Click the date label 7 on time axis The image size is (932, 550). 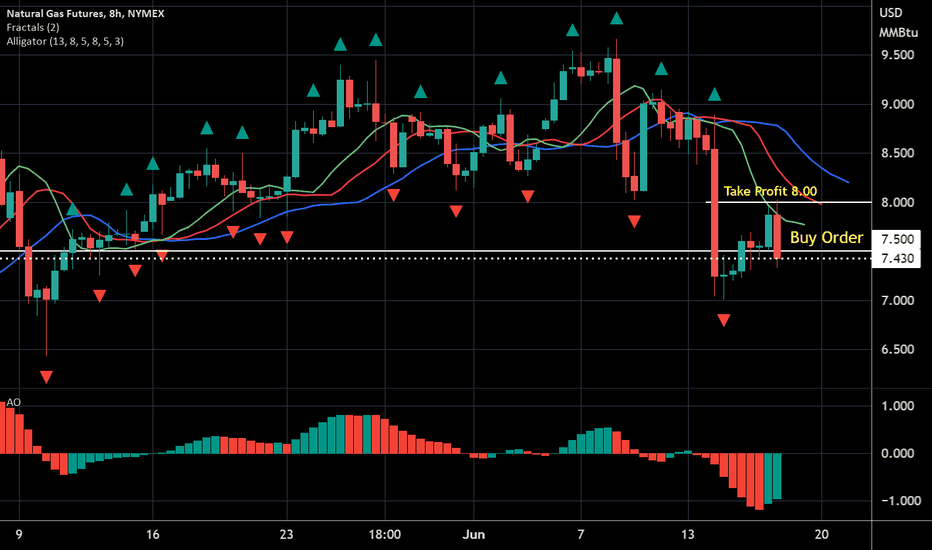[x=581, y=535]
